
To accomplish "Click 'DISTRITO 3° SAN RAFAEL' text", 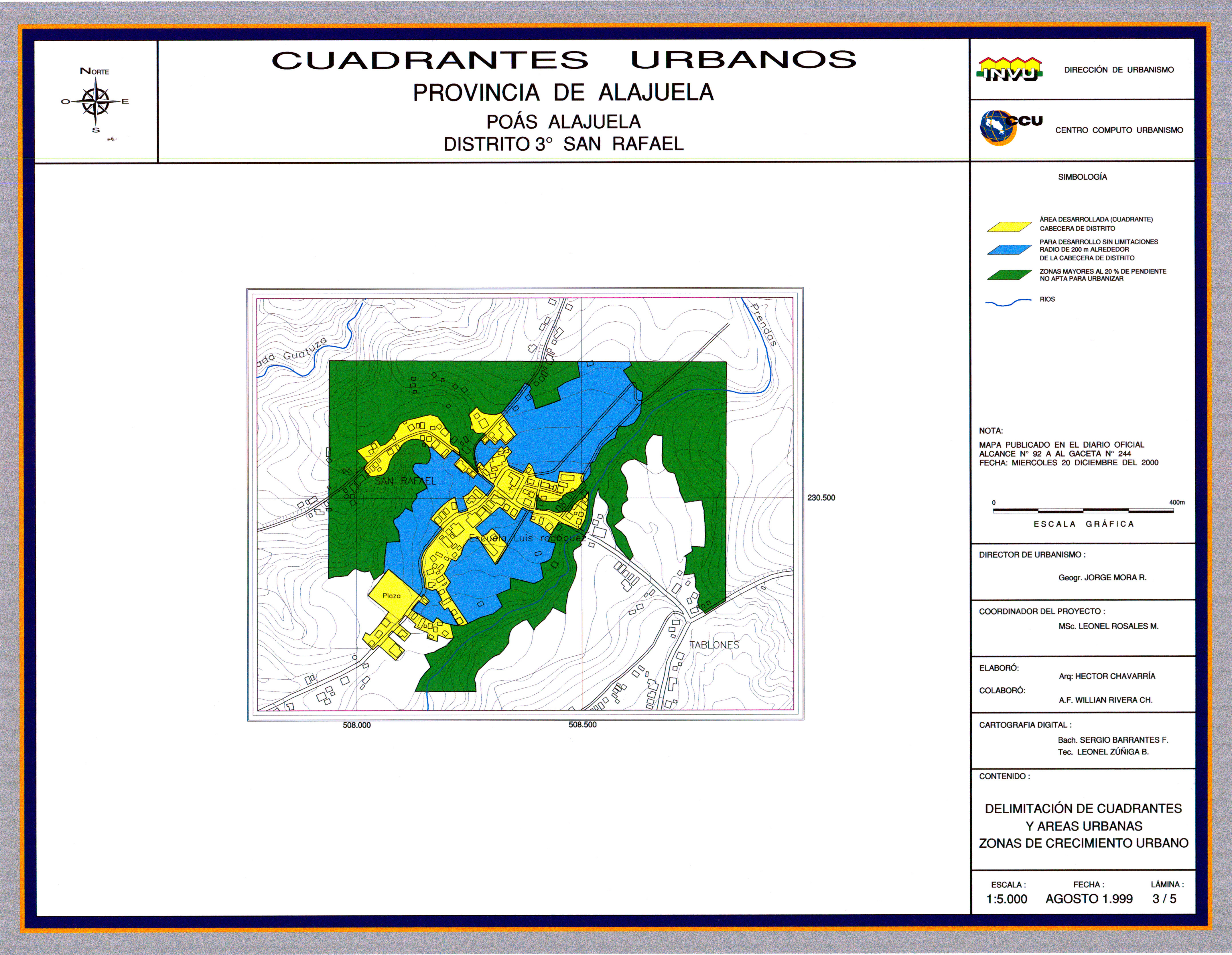I will [x=563, y=144].
